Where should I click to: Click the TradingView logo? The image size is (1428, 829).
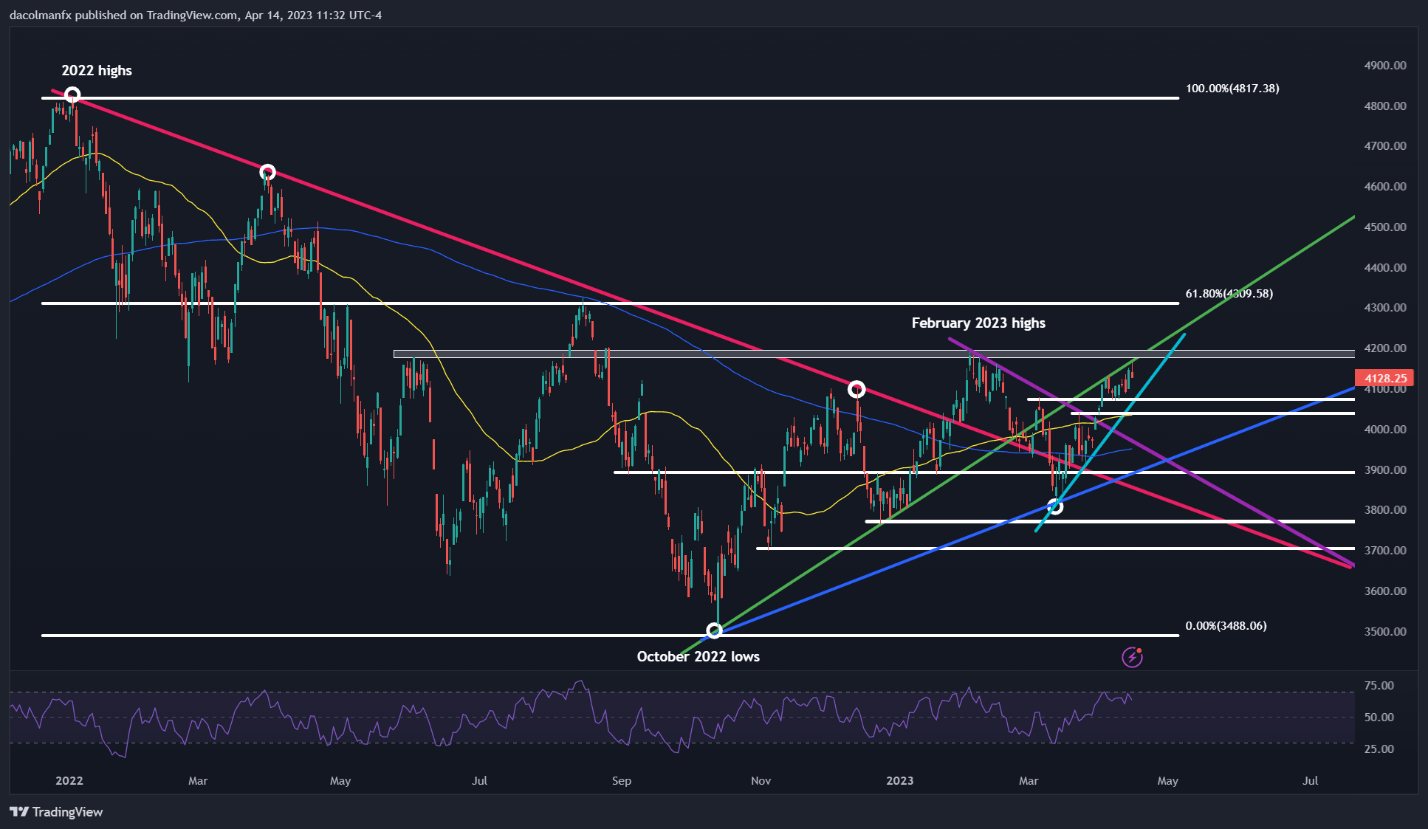click(57, 812)
